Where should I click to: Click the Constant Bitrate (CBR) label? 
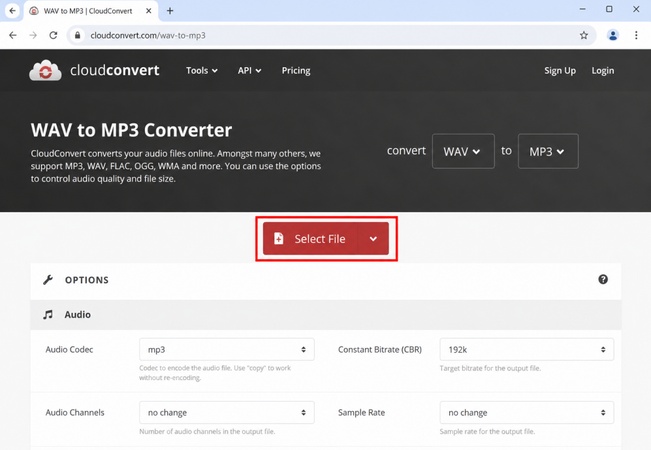pyautogui.click(x=380, y=349)
